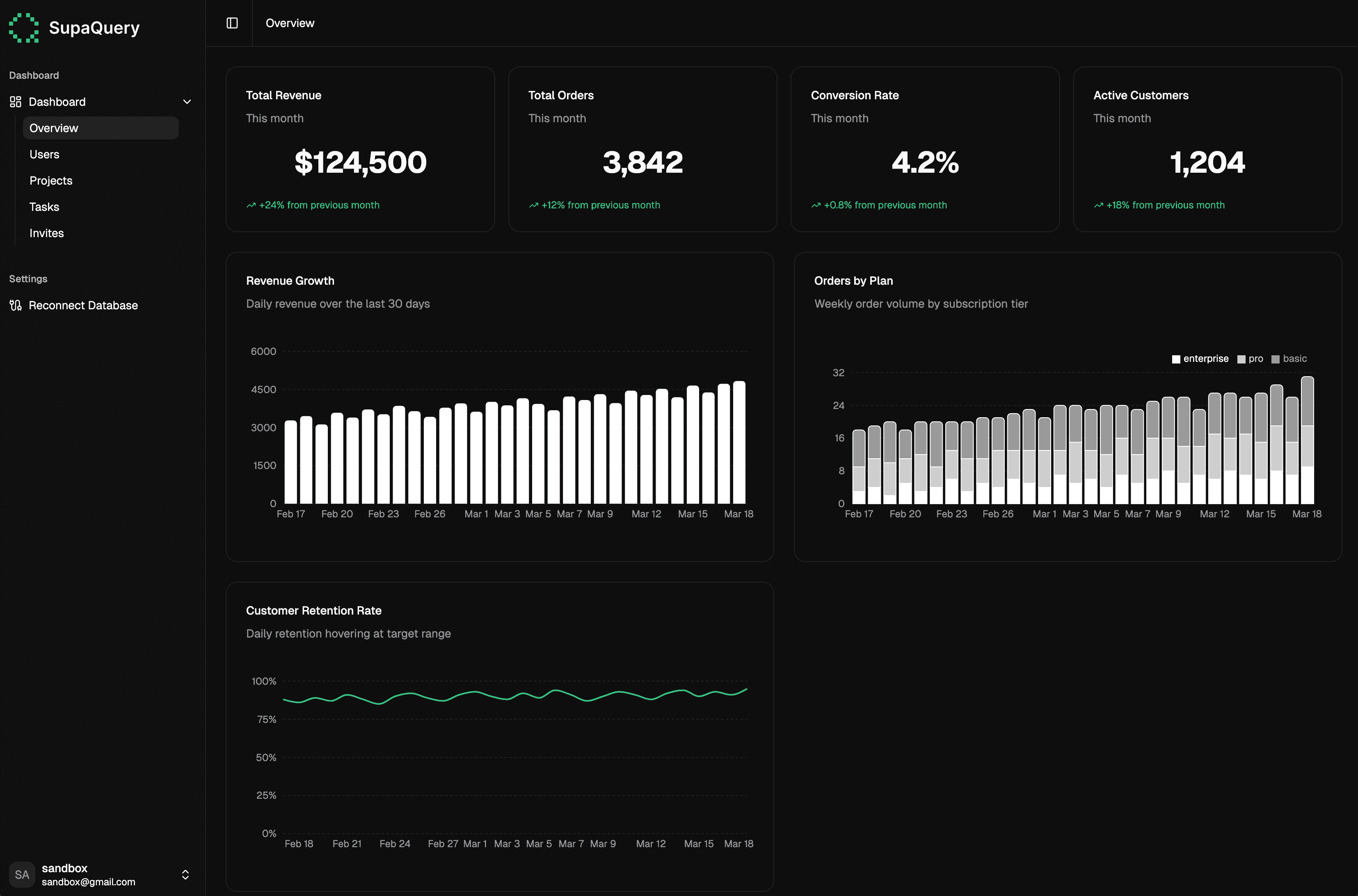Click the plug icon next to Reconnect Database

[16, 305]
